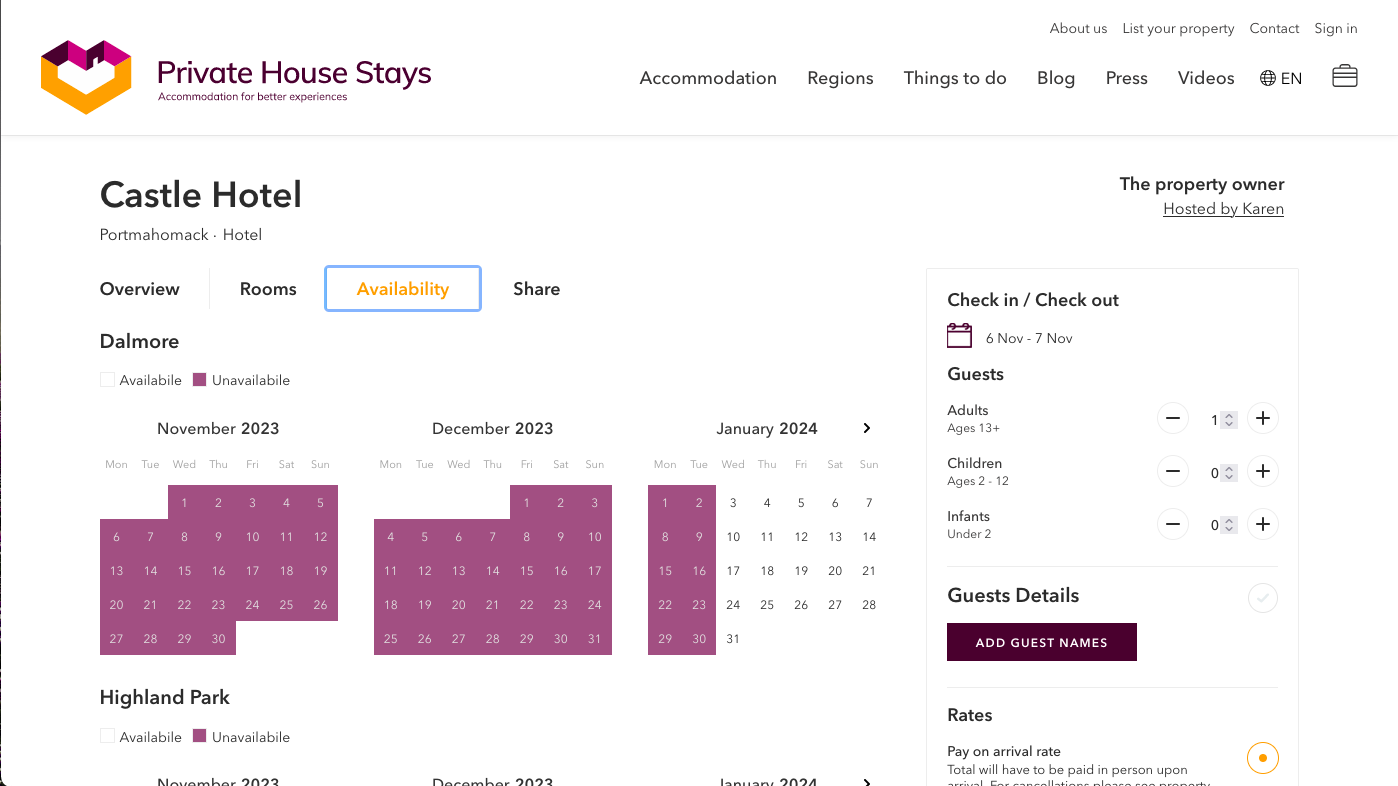This screenshot has width=1398, height=786.
Task: Click the Private House Stays logo
Action: click(x=236, y=78)
